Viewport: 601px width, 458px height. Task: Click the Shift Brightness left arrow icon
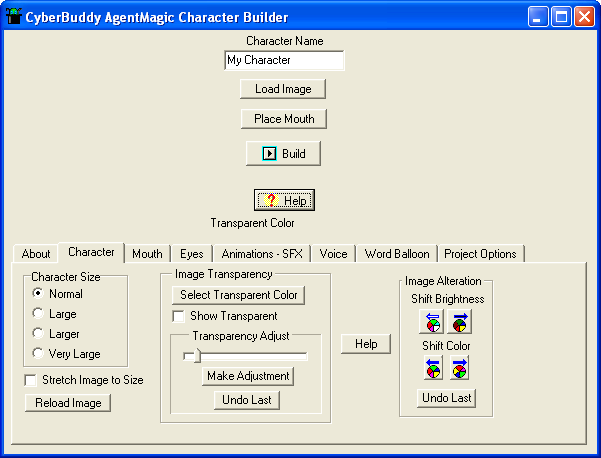pyautogui.click(x=432, y=322)
